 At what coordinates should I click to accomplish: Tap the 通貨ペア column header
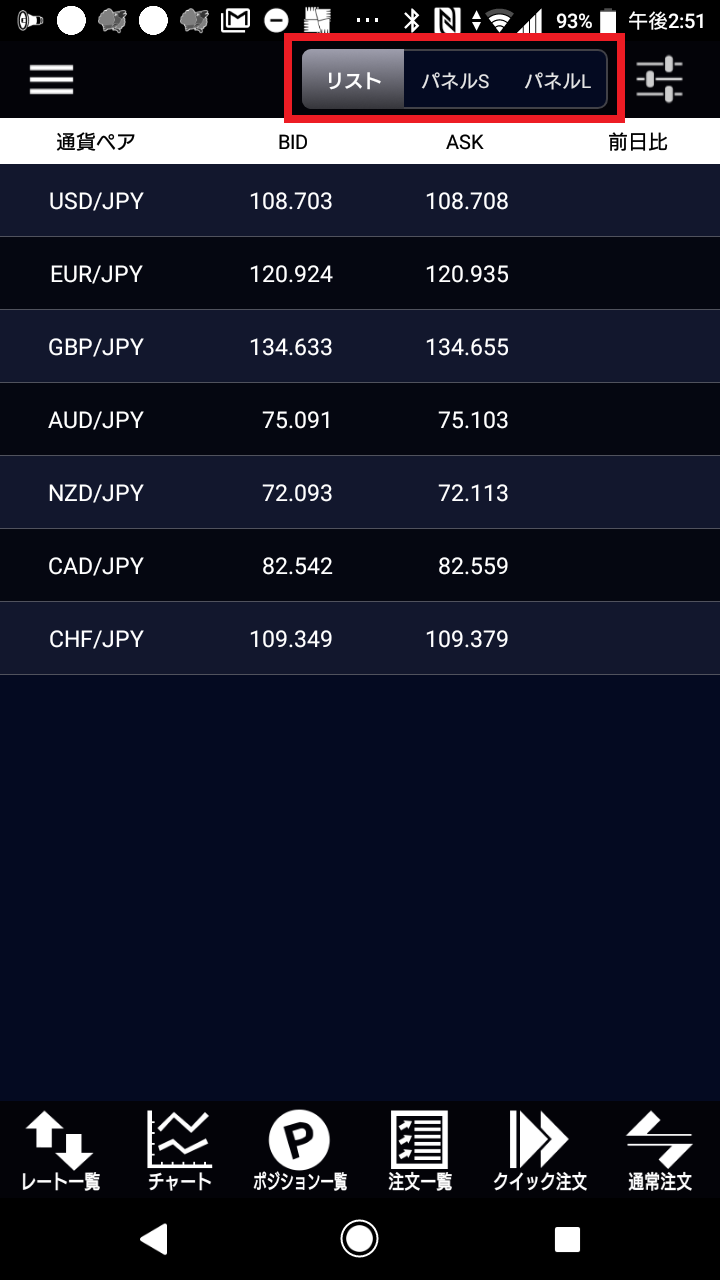pos(95,142)
